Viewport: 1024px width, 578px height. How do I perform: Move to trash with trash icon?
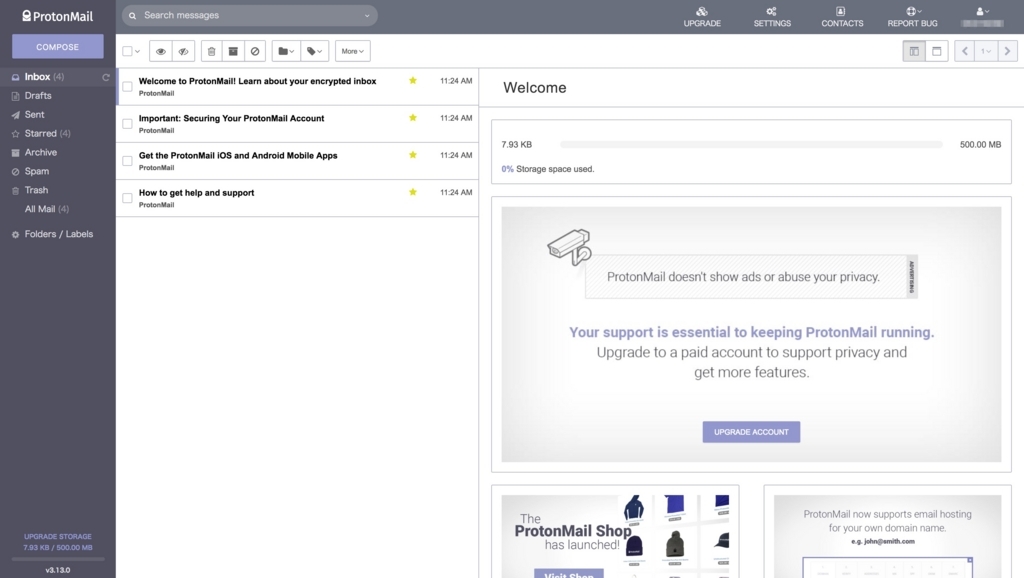click(212, 51)
